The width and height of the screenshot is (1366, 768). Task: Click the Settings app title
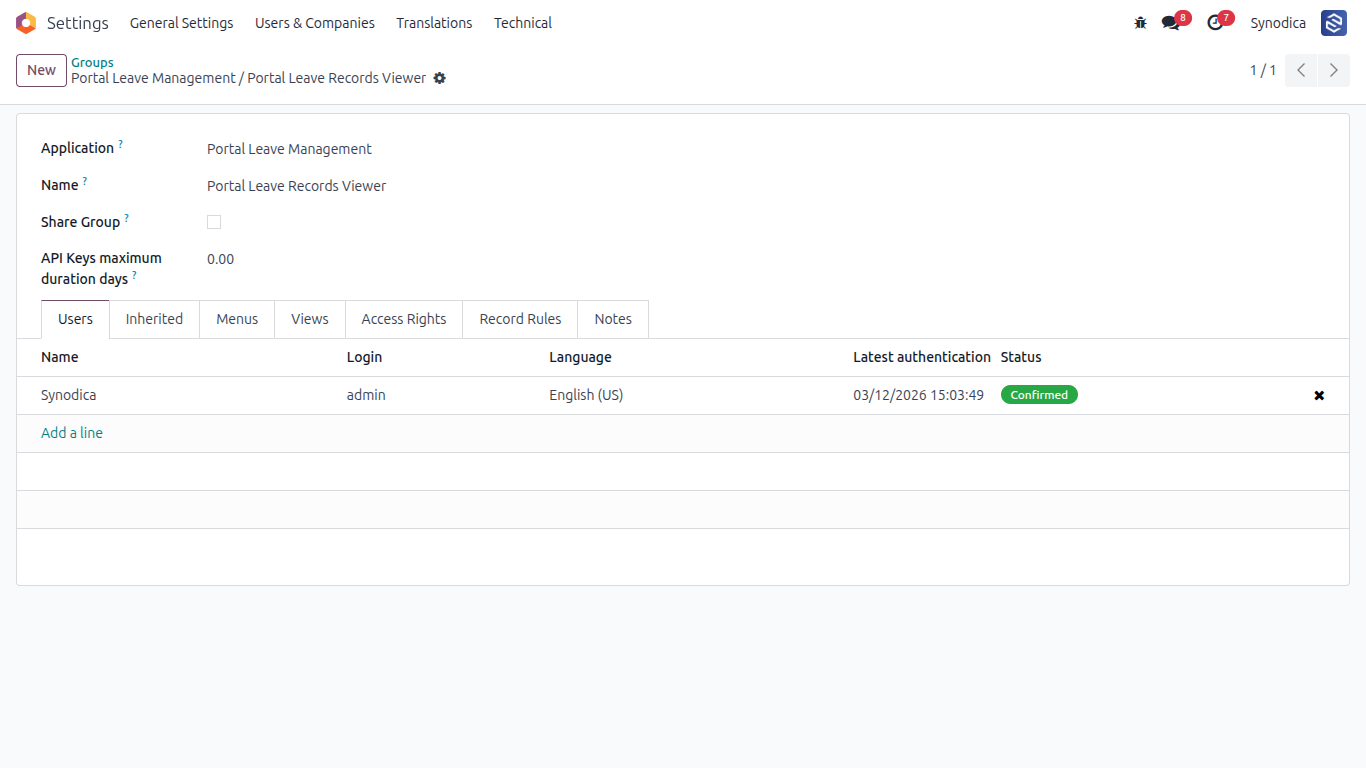78,23
